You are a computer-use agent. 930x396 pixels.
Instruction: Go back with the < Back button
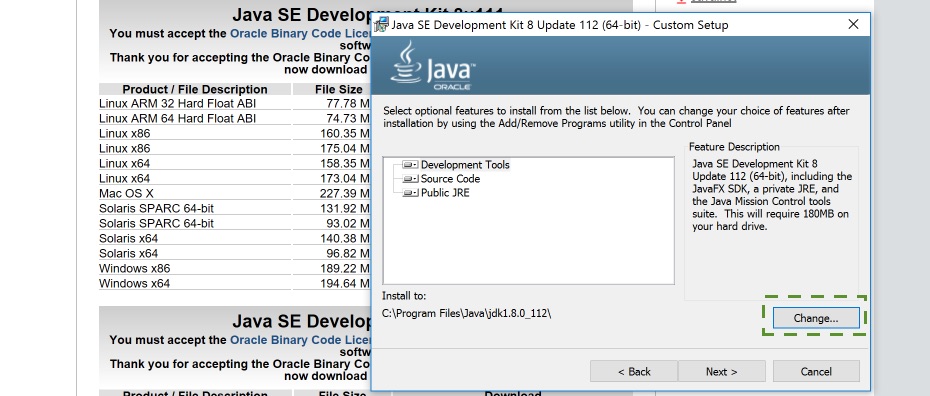634,372
